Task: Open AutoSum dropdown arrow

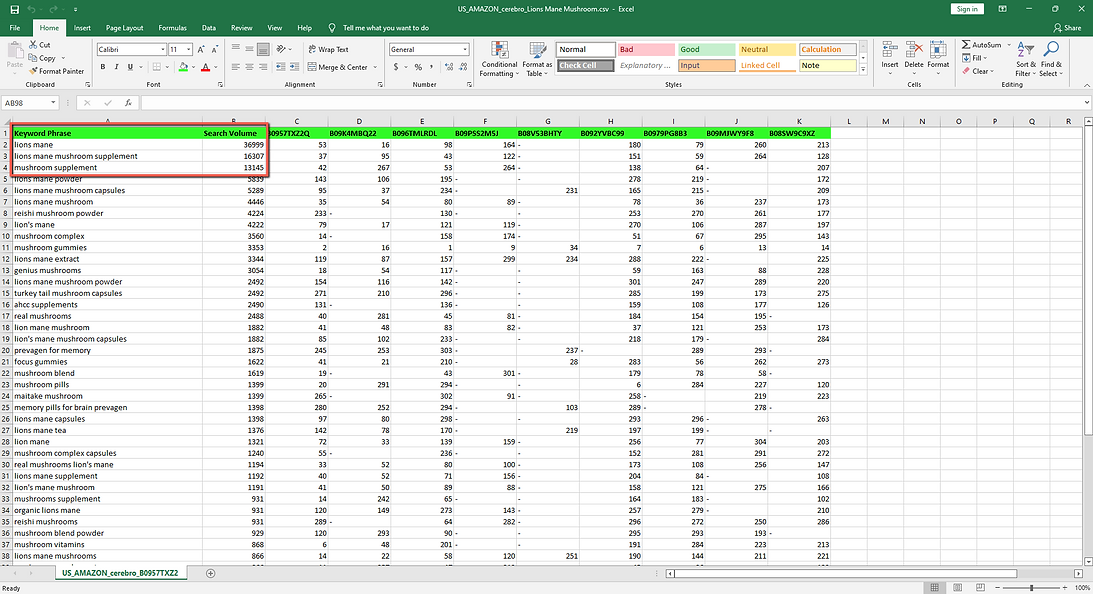Action: click(1009, 45)
